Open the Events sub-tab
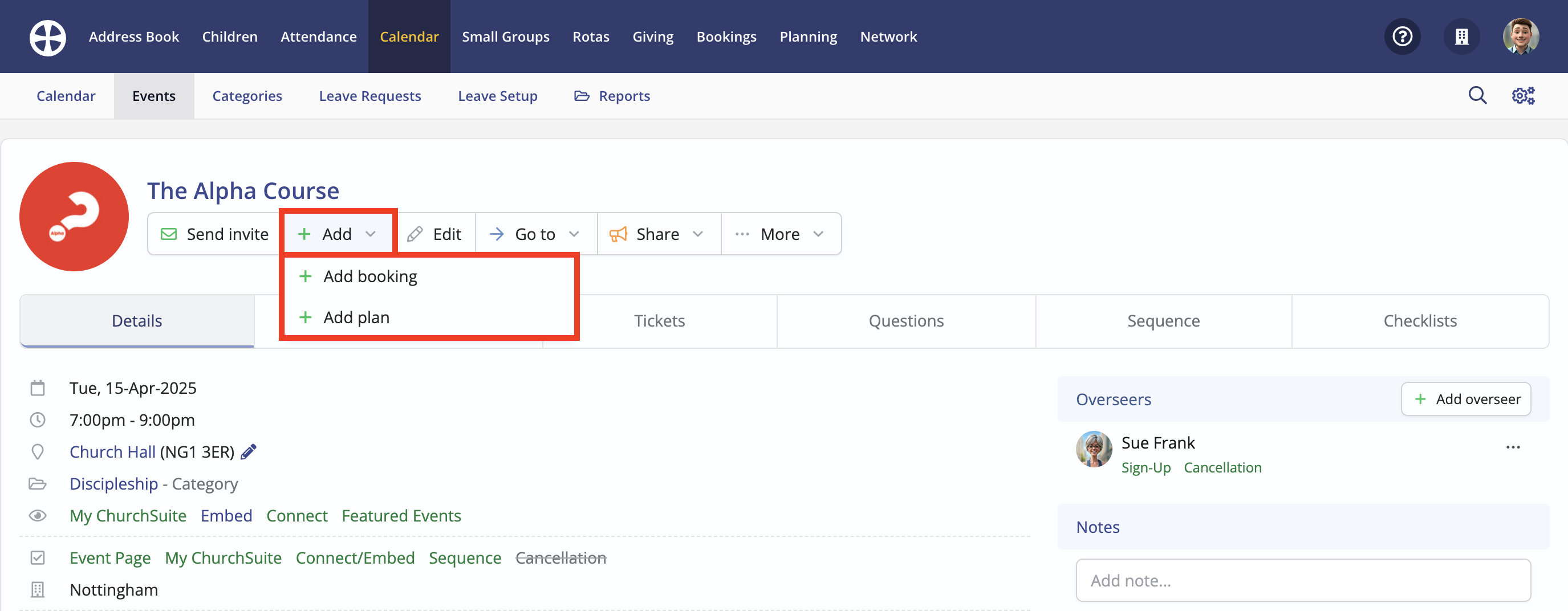 (154, 96)
